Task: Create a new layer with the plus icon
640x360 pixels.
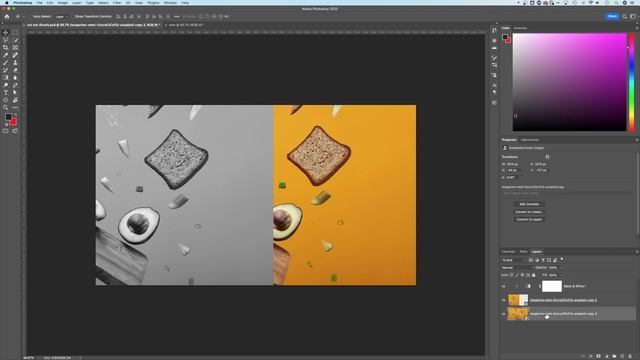Action: [x=622, y=356]
